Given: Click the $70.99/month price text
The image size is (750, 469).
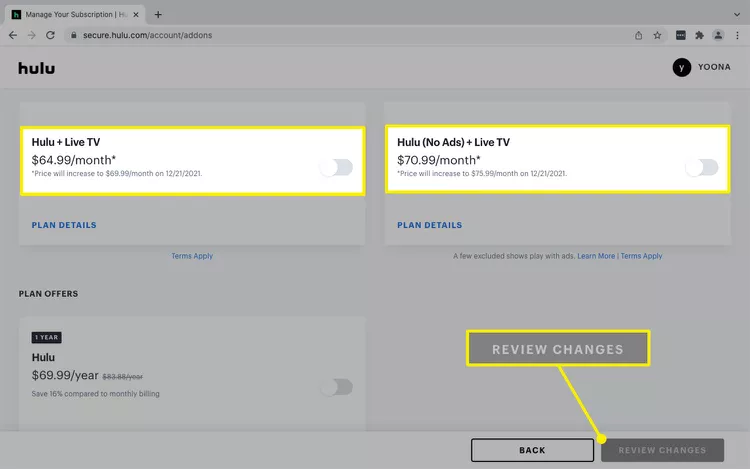Looking at the screenshot, I should click(x=439, y=160).
